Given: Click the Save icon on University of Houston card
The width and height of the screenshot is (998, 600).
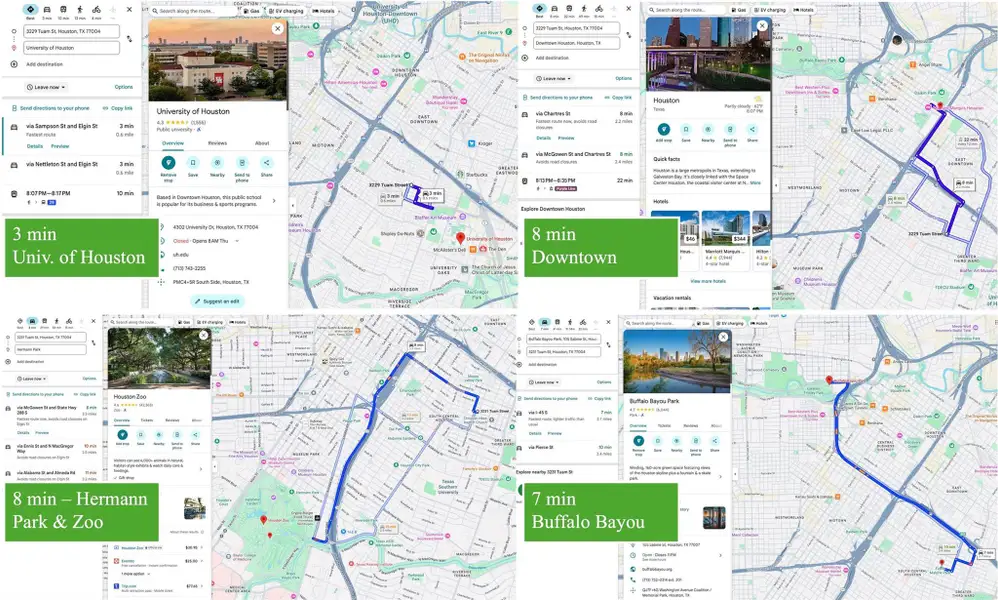Looking at the screenshot, I should coord(192,162).
